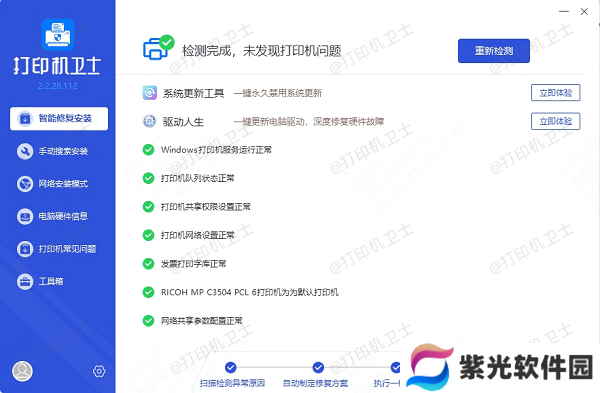Image resolution: width=600 pixels, height=393 pixels.
Task: Click 立即体验 for 驱动人生
Action: pos(556,122)
